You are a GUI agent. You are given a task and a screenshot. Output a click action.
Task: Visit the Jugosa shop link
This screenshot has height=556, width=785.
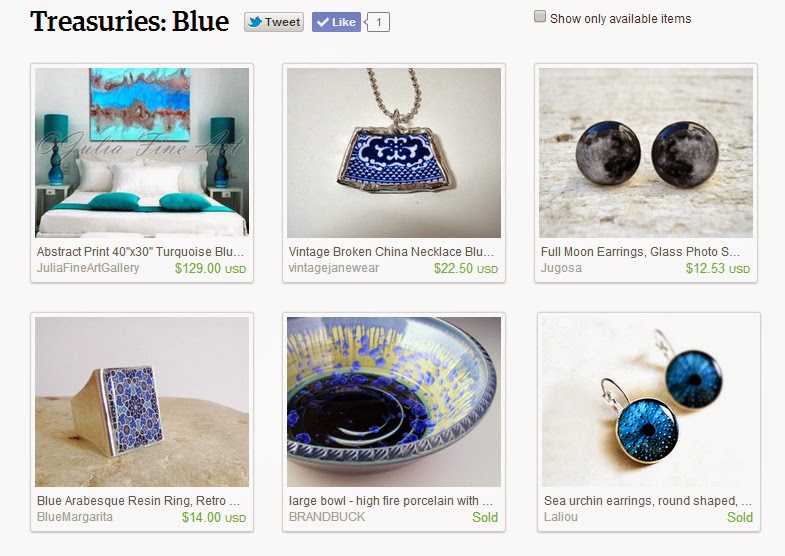coord(561,268)
